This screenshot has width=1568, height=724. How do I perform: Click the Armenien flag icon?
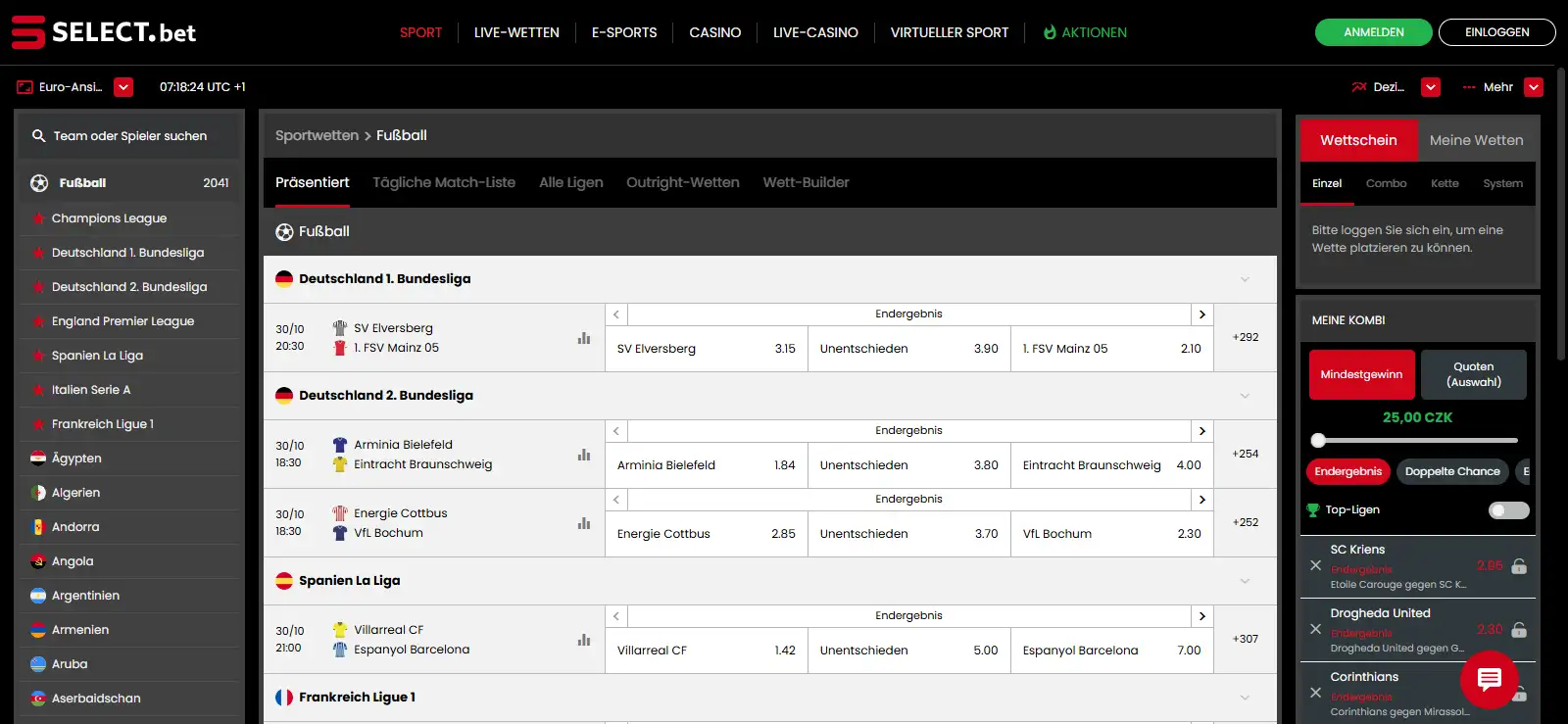(x=38, y=630)
